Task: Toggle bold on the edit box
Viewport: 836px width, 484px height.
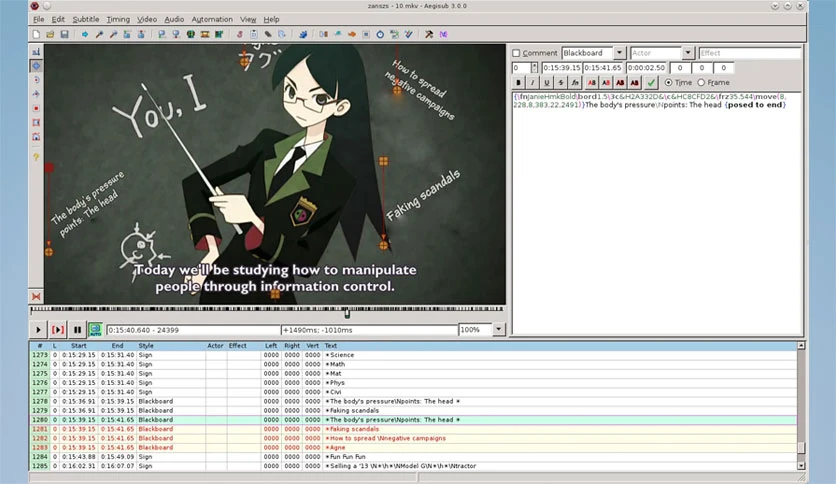Action: click(518, 83)
